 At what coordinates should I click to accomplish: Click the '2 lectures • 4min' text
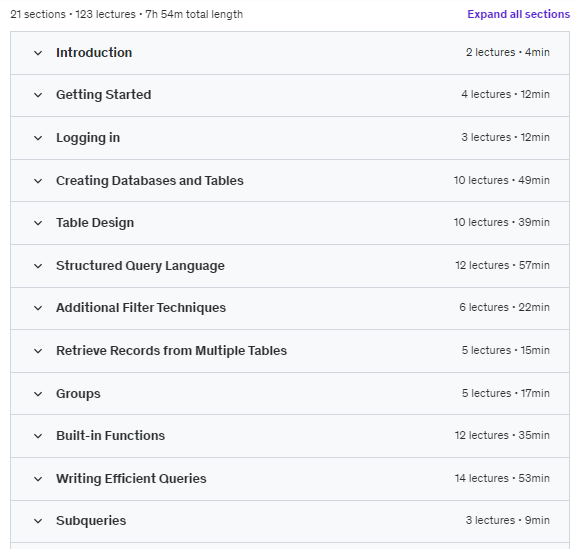point(508,52)
